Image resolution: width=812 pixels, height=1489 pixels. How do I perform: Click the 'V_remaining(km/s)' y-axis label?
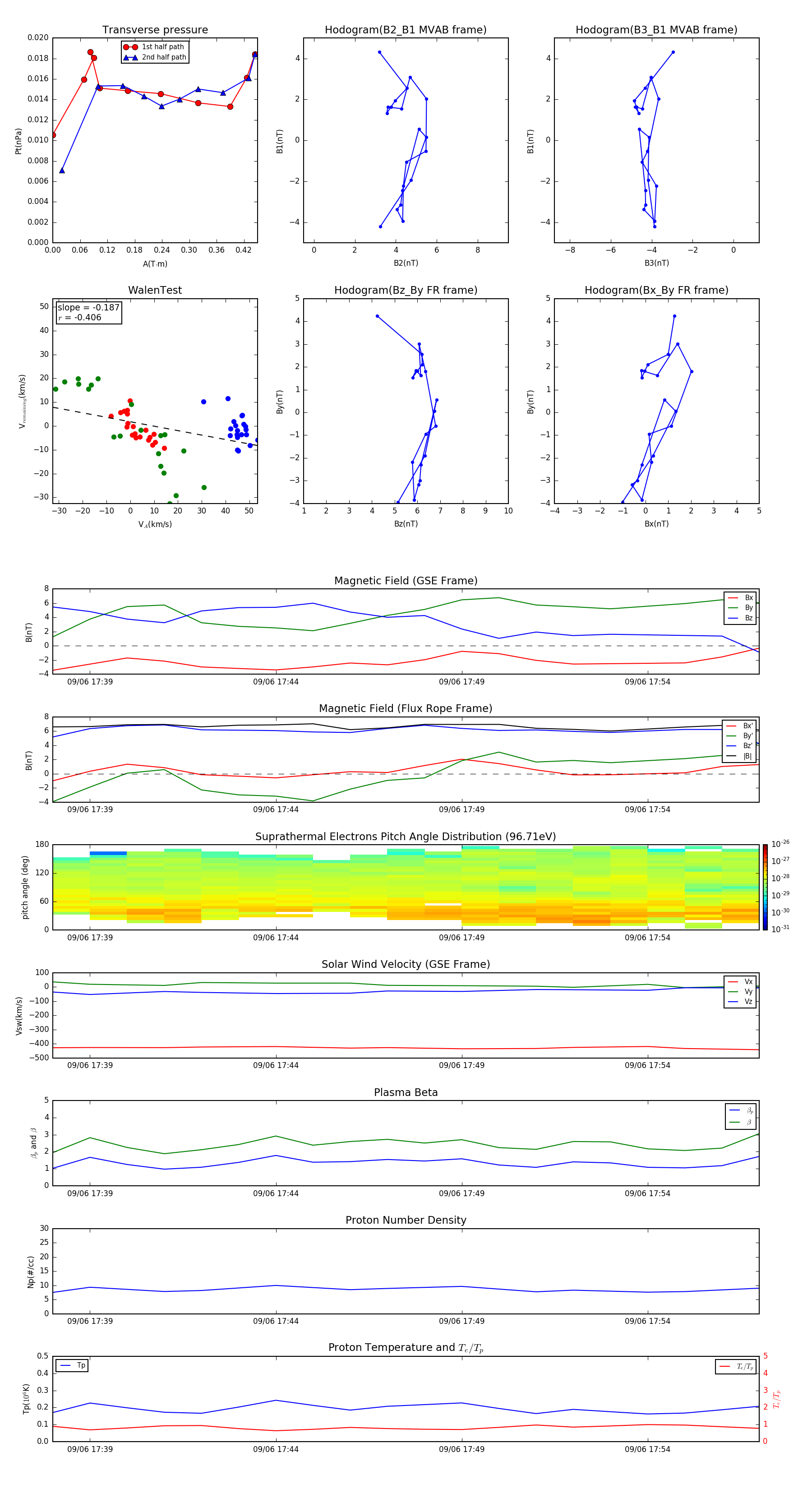pyautogui.click(x=22, y=401)
